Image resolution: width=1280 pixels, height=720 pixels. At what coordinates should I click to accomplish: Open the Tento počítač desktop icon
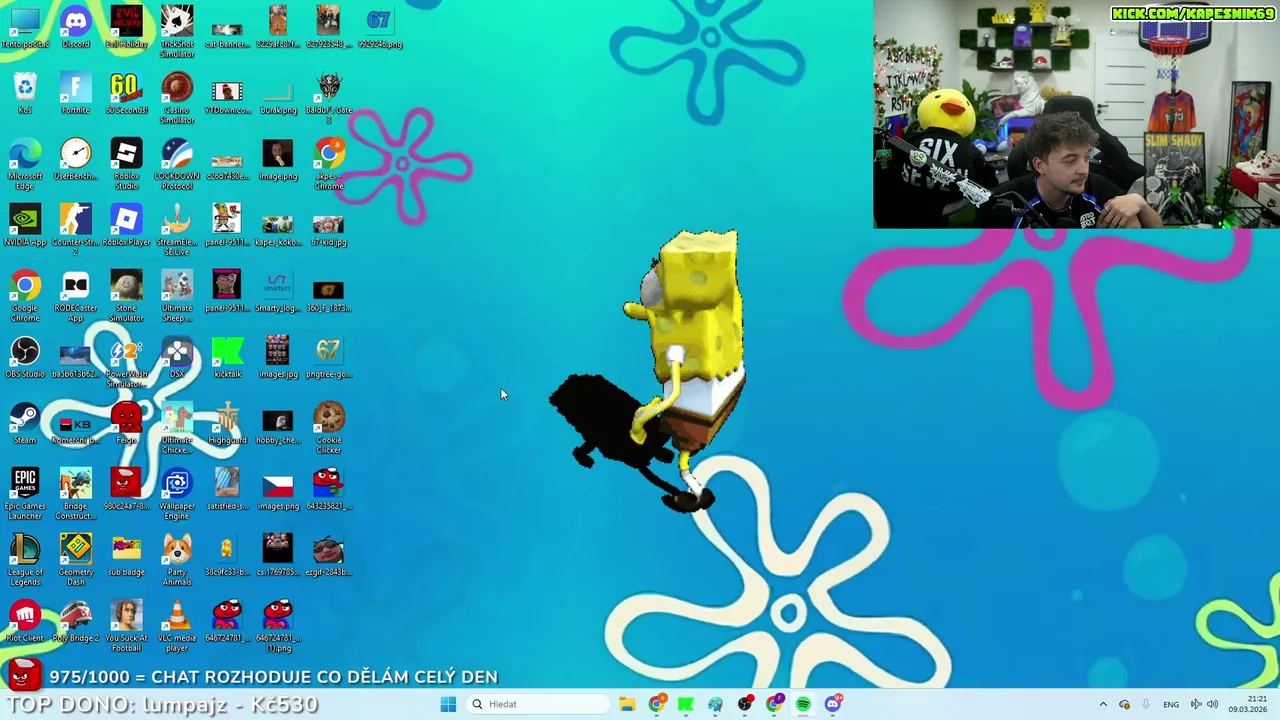click(25, 27)
